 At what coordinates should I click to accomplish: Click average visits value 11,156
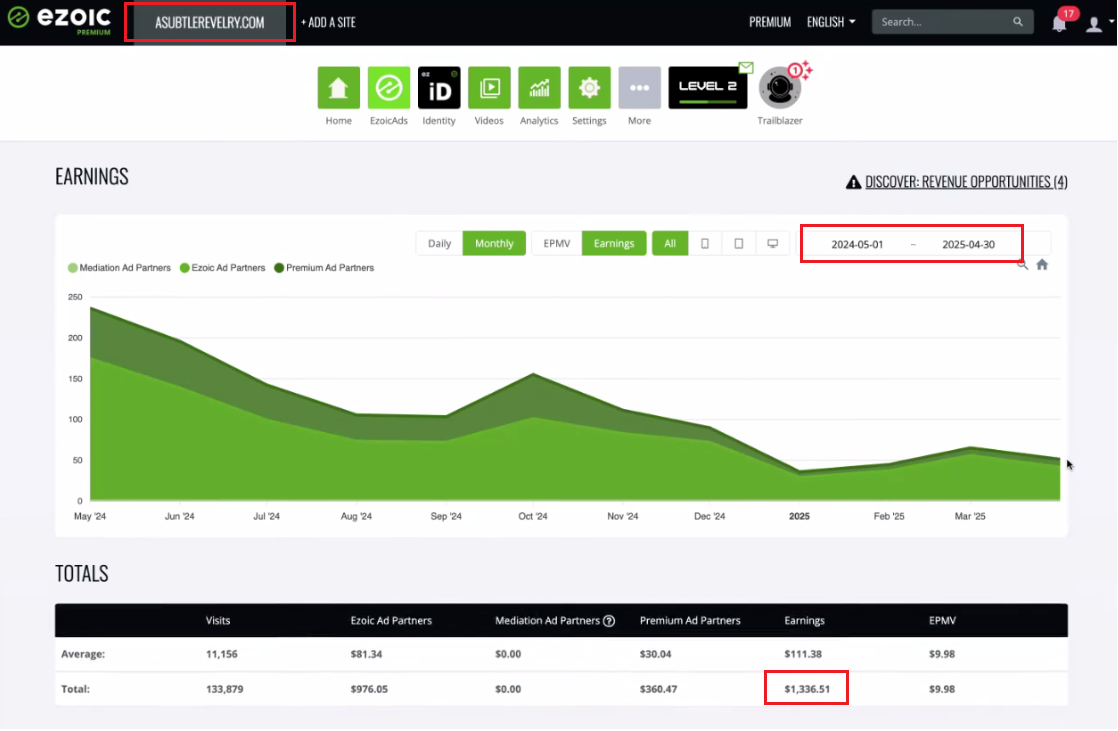coord(222,654)
